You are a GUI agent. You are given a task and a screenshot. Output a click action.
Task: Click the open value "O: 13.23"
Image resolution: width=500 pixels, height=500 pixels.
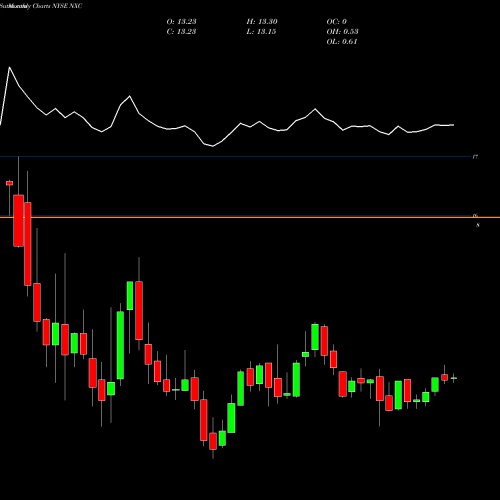[181, 22]
